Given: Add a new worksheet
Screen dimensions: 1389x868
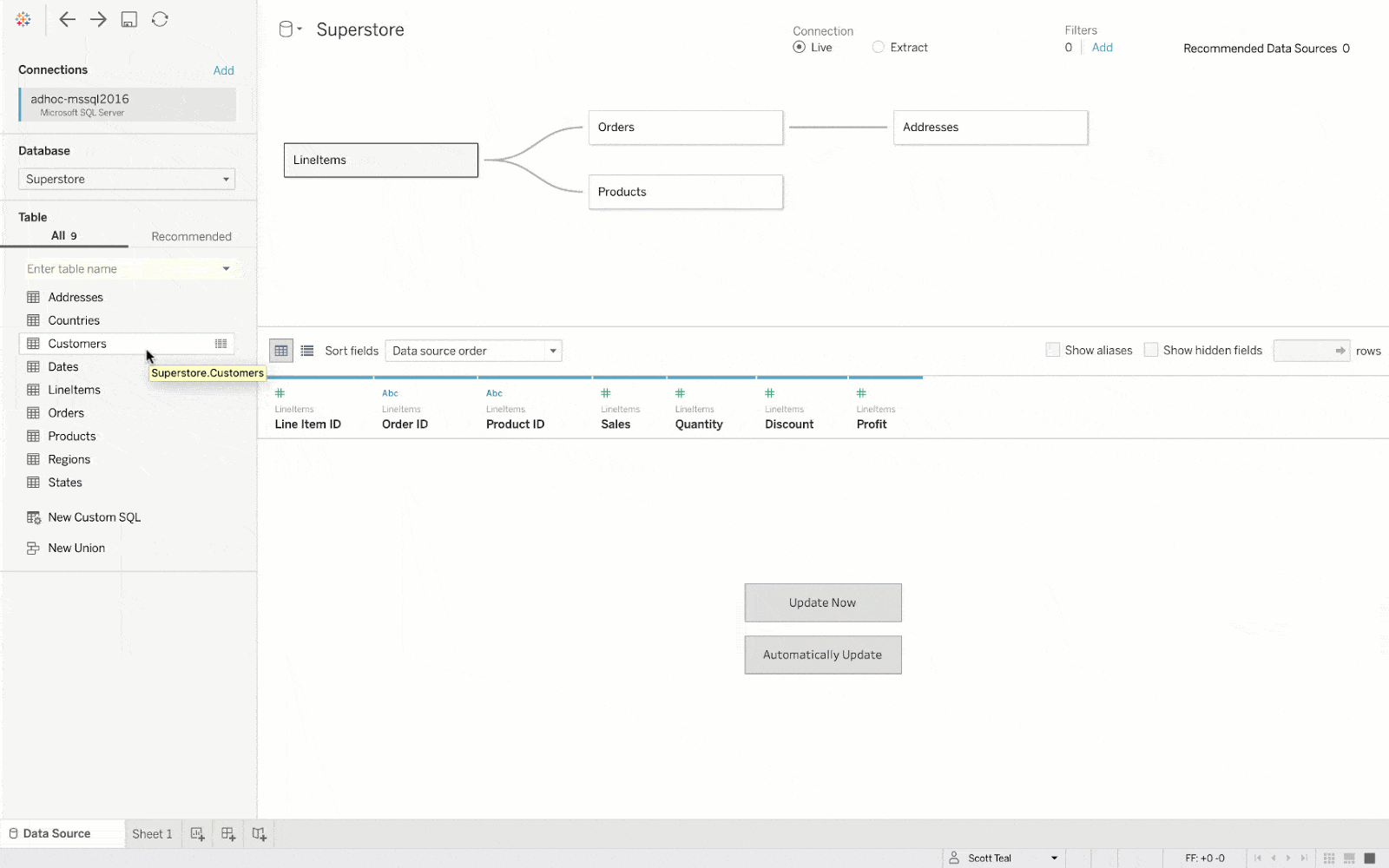Looking at the screenshot, I should (x=198, y=834).
